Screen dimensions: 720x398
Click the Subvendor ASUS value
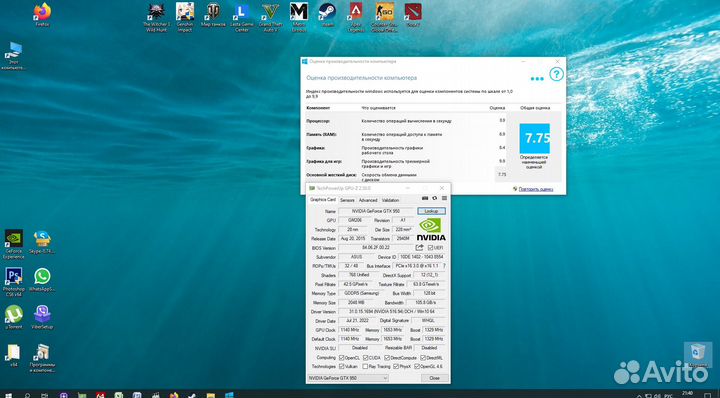point(357,257)
